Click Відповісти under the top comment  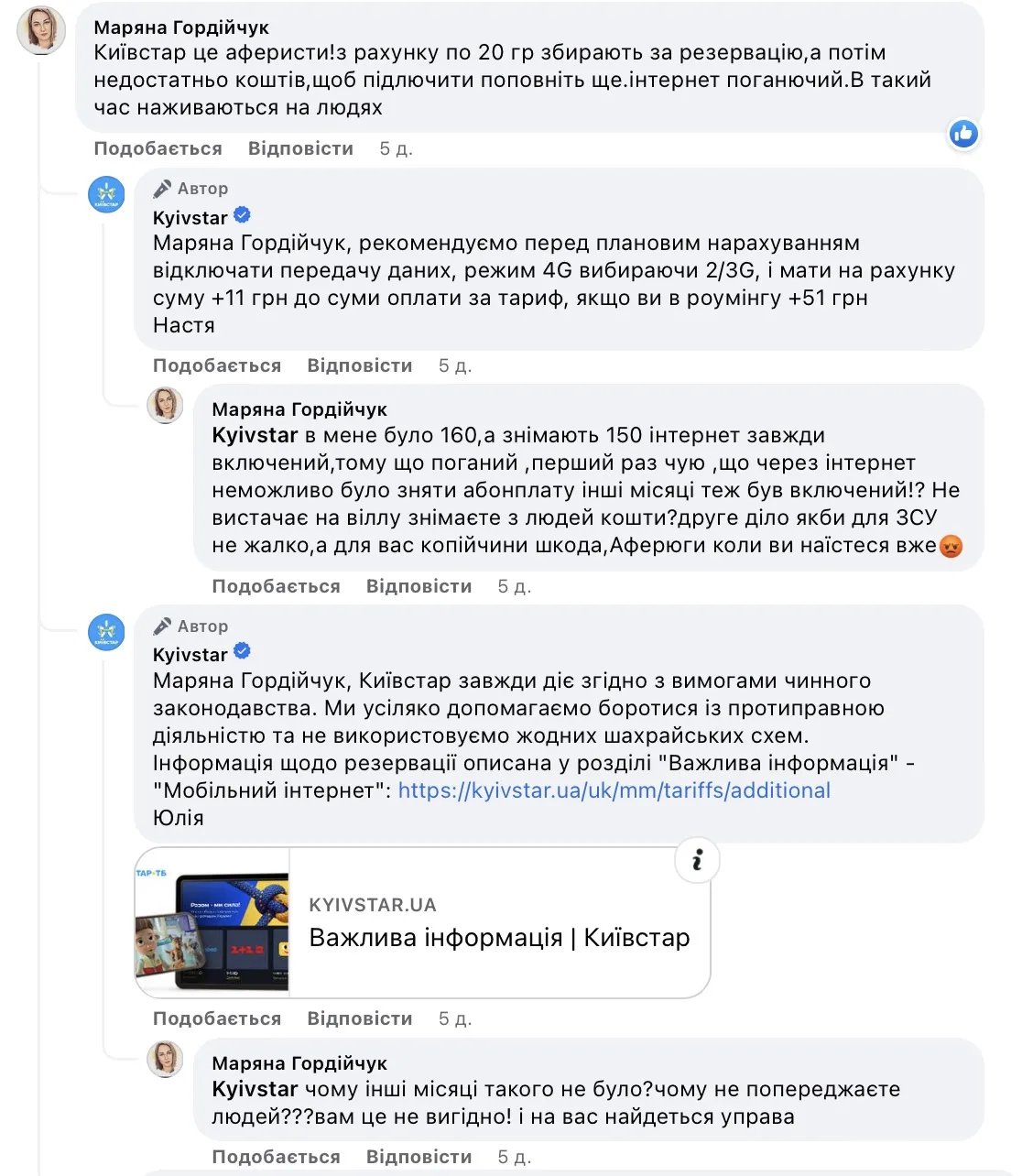tap(300, 148)
